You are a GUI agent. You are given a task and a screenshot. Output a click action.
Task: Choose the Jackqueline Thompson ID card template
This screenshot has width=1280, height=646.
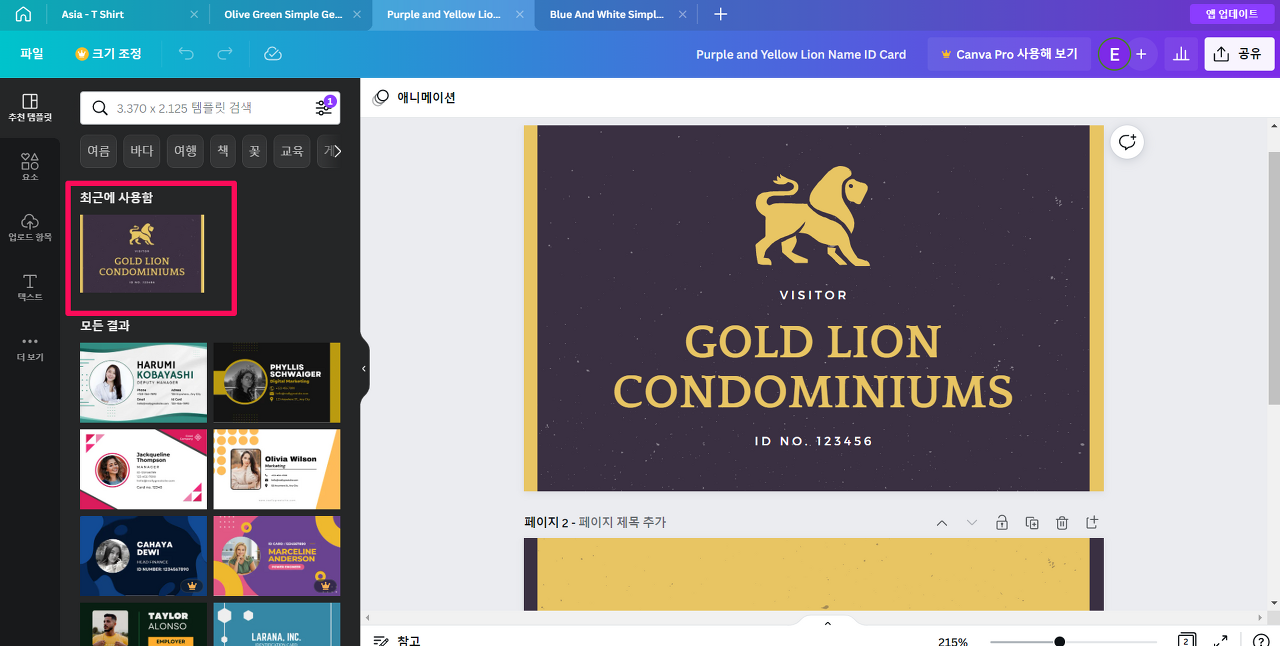point(143,469)
